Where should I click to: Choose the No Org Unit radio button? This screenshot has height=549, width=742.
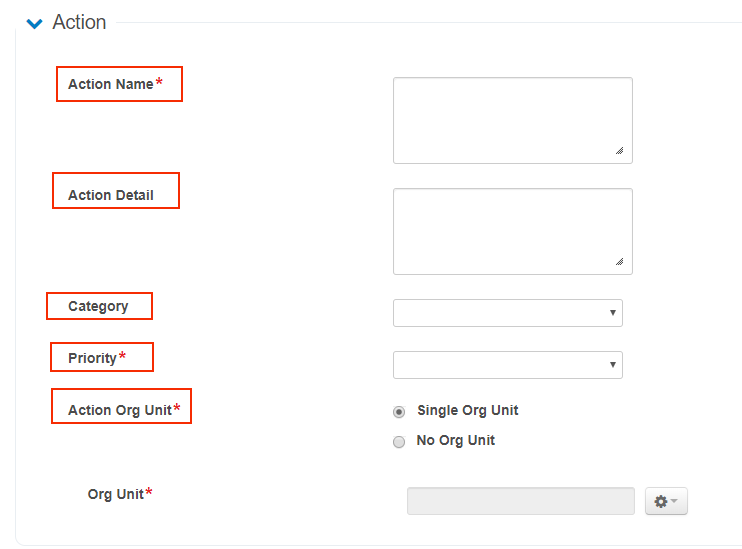coord(399,441)
